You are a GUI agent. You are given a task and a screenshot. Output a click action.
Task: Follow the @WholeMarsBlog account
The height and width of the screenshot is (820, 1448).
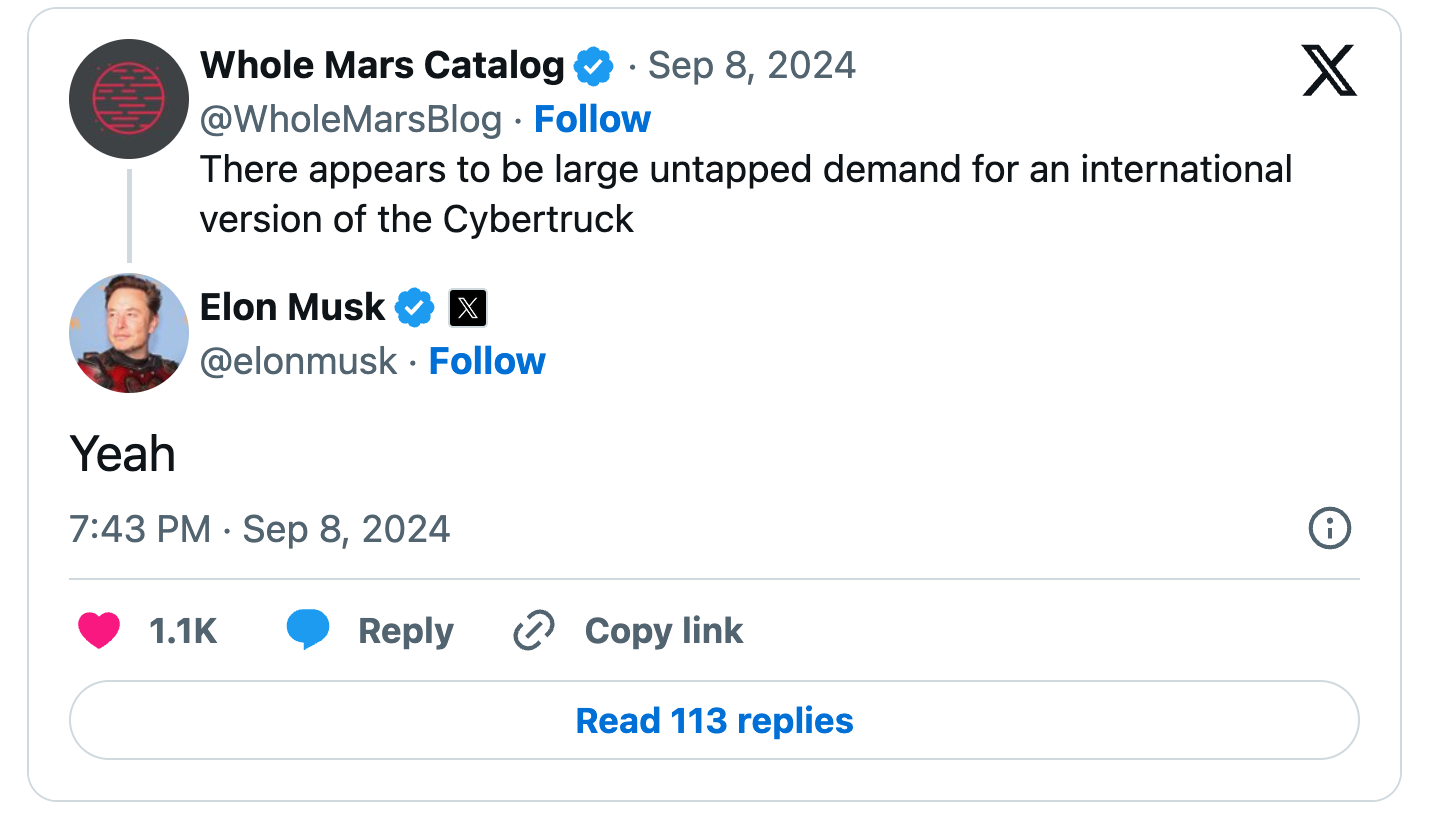pyautogui.click(x=592, y=119)
